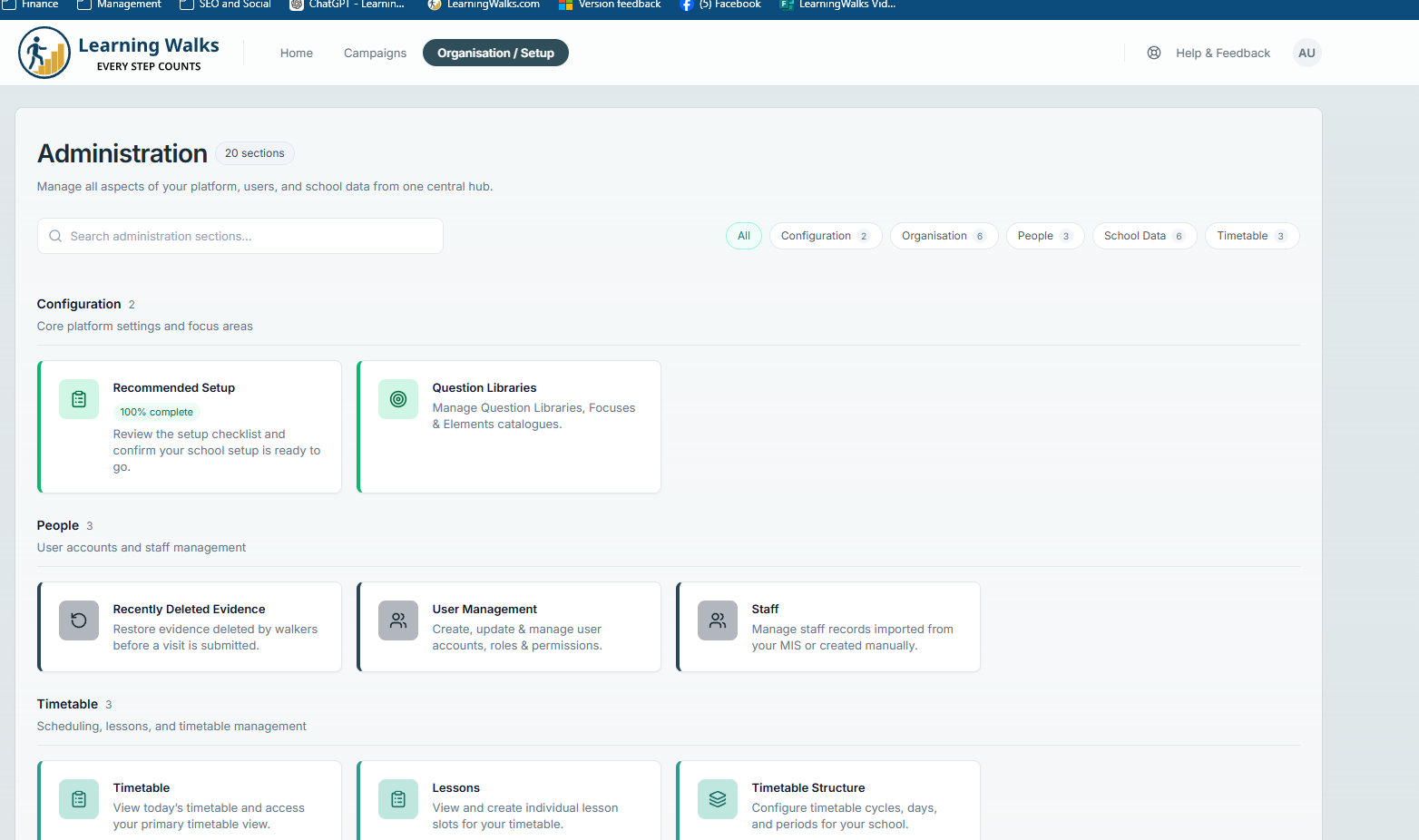Click the Question Libraries target icon
The image size is (1419, 840).
[x=398, y=399]
